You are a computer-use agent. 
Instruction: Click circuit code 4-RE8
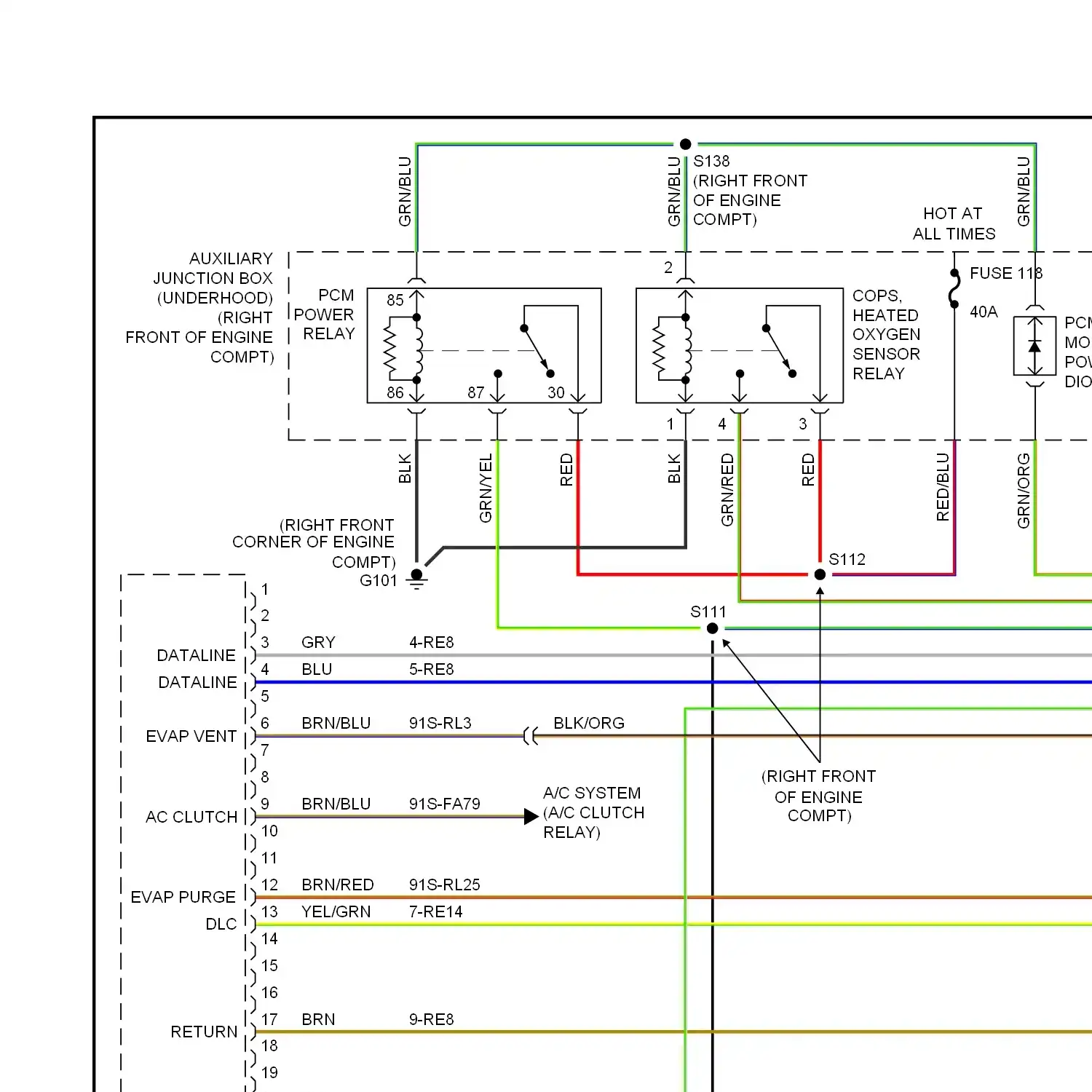[431, 642]
